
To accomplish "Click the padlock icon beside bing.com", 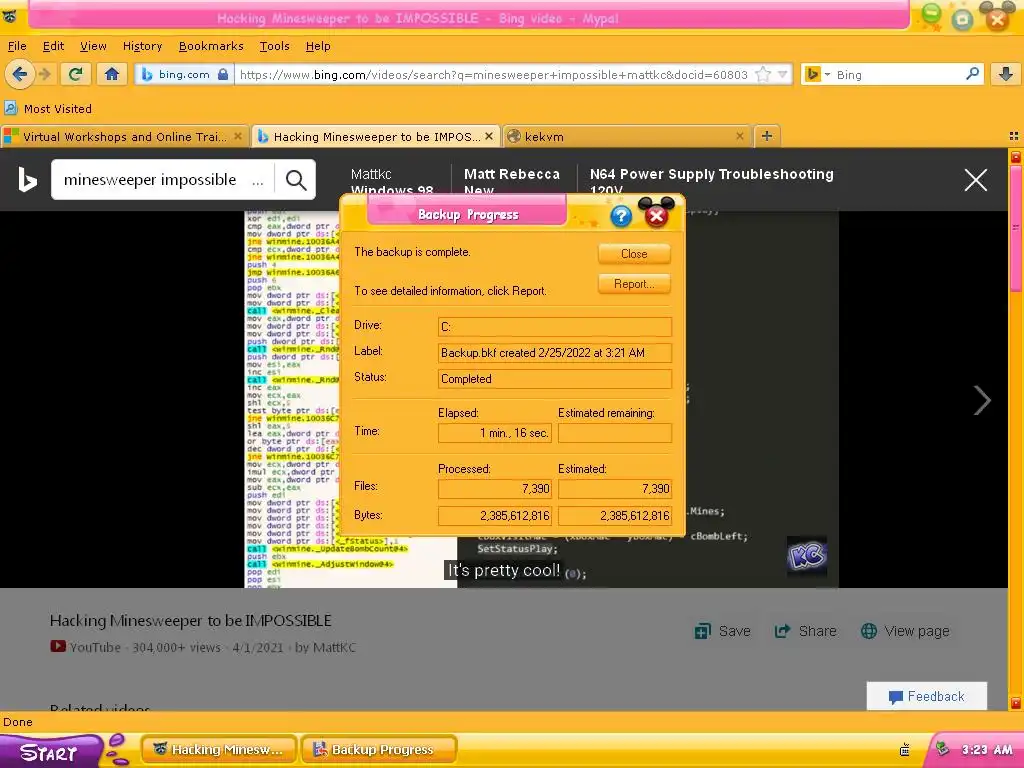I will 223,74.
